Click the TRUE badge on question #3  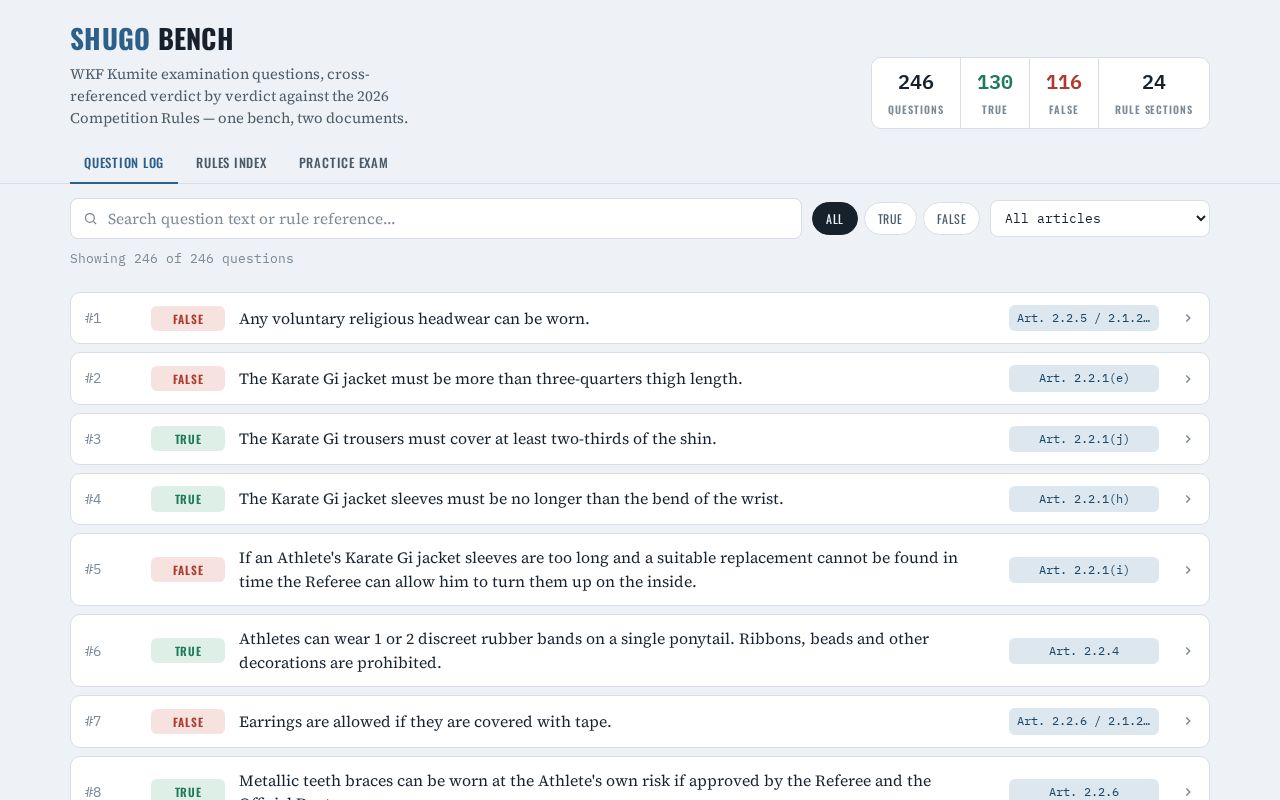click(188, 439)
